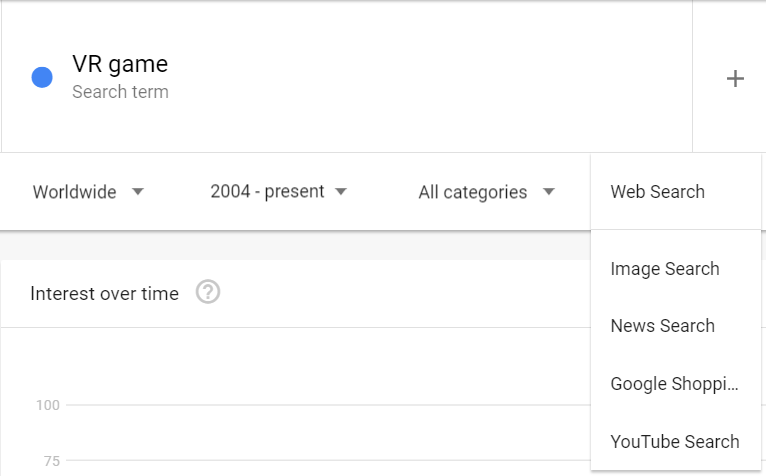Click the 100 axis label on chart

48,405
